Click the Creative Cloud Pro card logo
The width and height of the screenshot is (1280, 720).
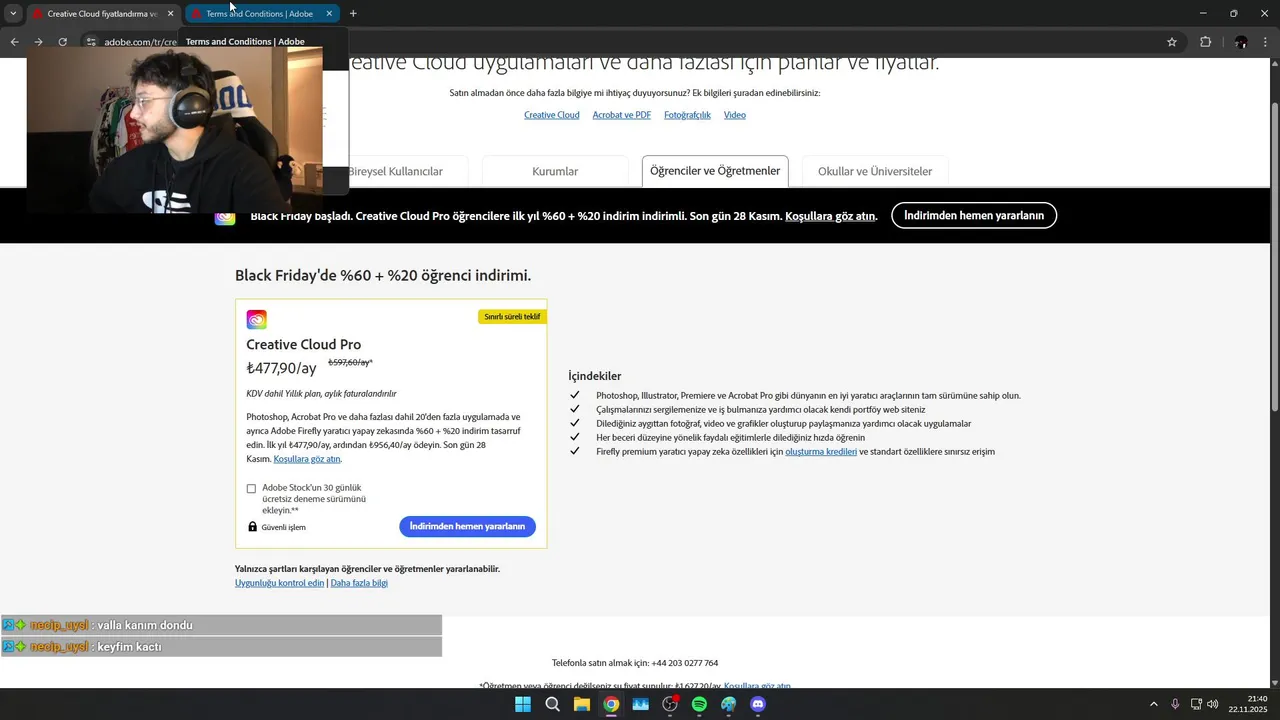pyautogui.click(x=257, y=320)
